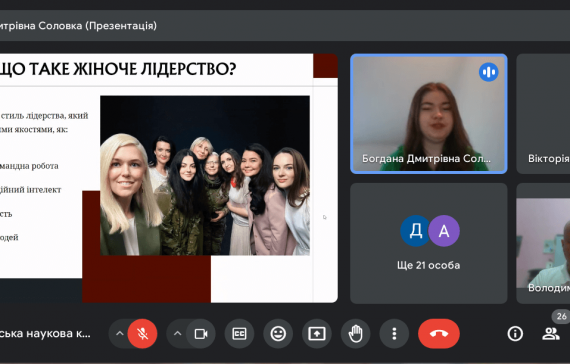Click the 26 participant count badge

(561, 316)
